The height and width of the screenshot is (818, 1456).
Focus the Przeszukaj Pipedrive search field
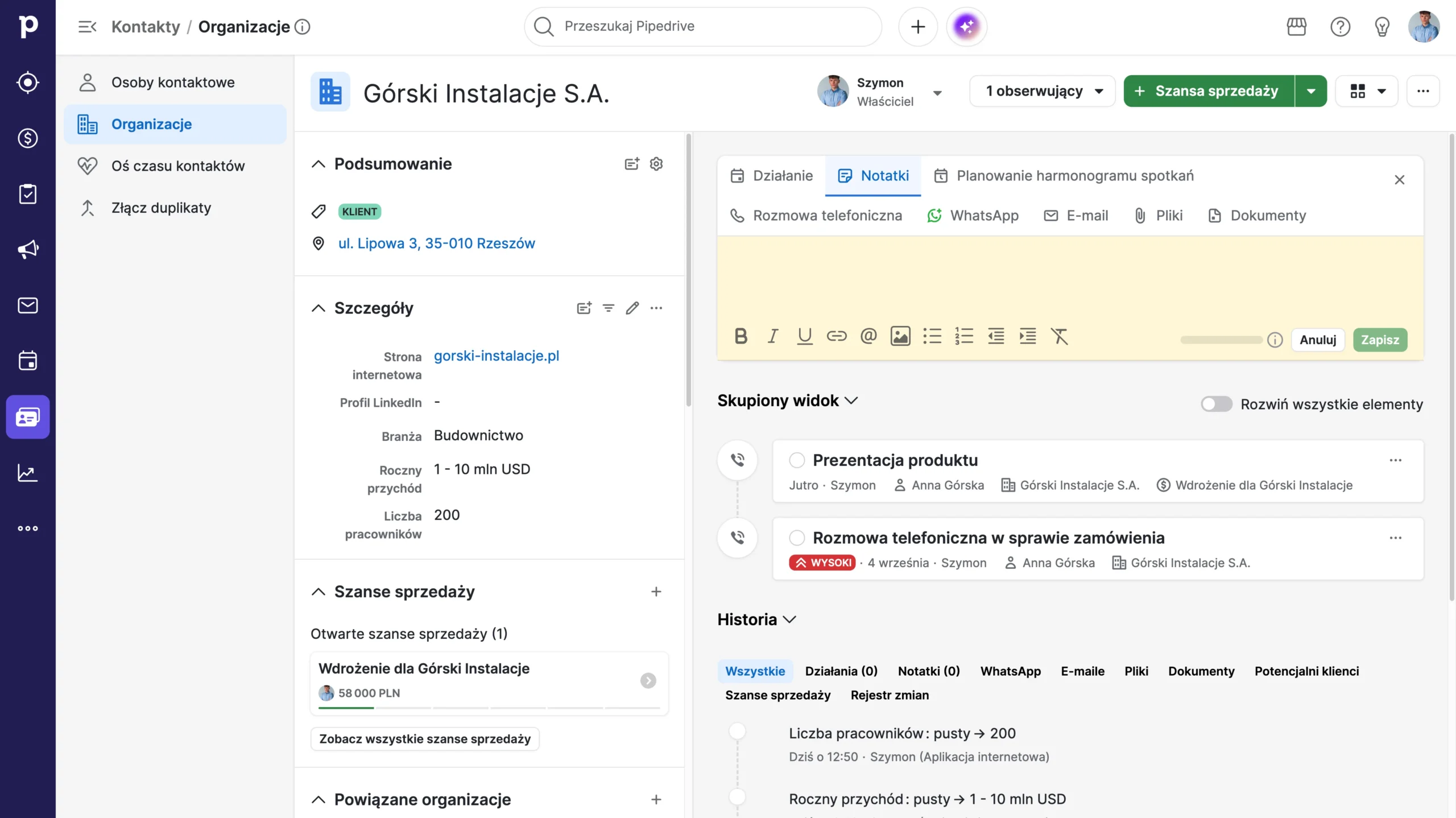pyautogui.click(x=702, y=26)
